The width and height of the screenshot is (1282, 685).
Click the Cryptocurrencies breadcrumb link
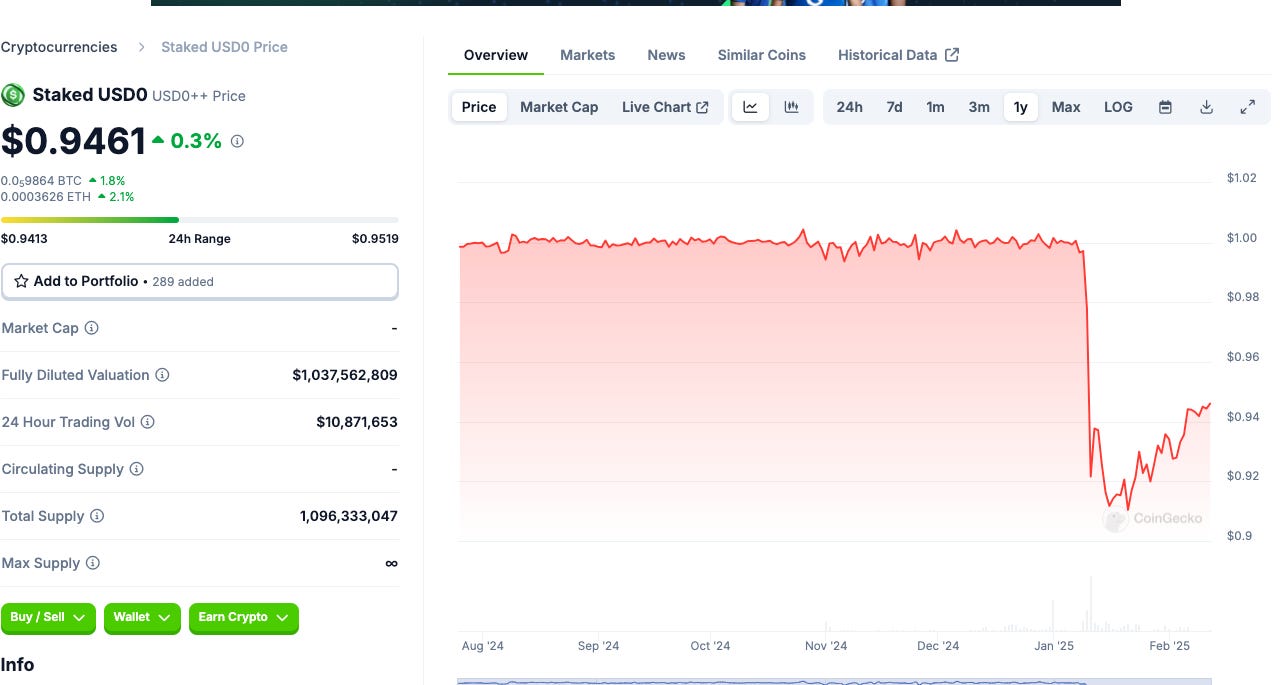pos(59,46)
